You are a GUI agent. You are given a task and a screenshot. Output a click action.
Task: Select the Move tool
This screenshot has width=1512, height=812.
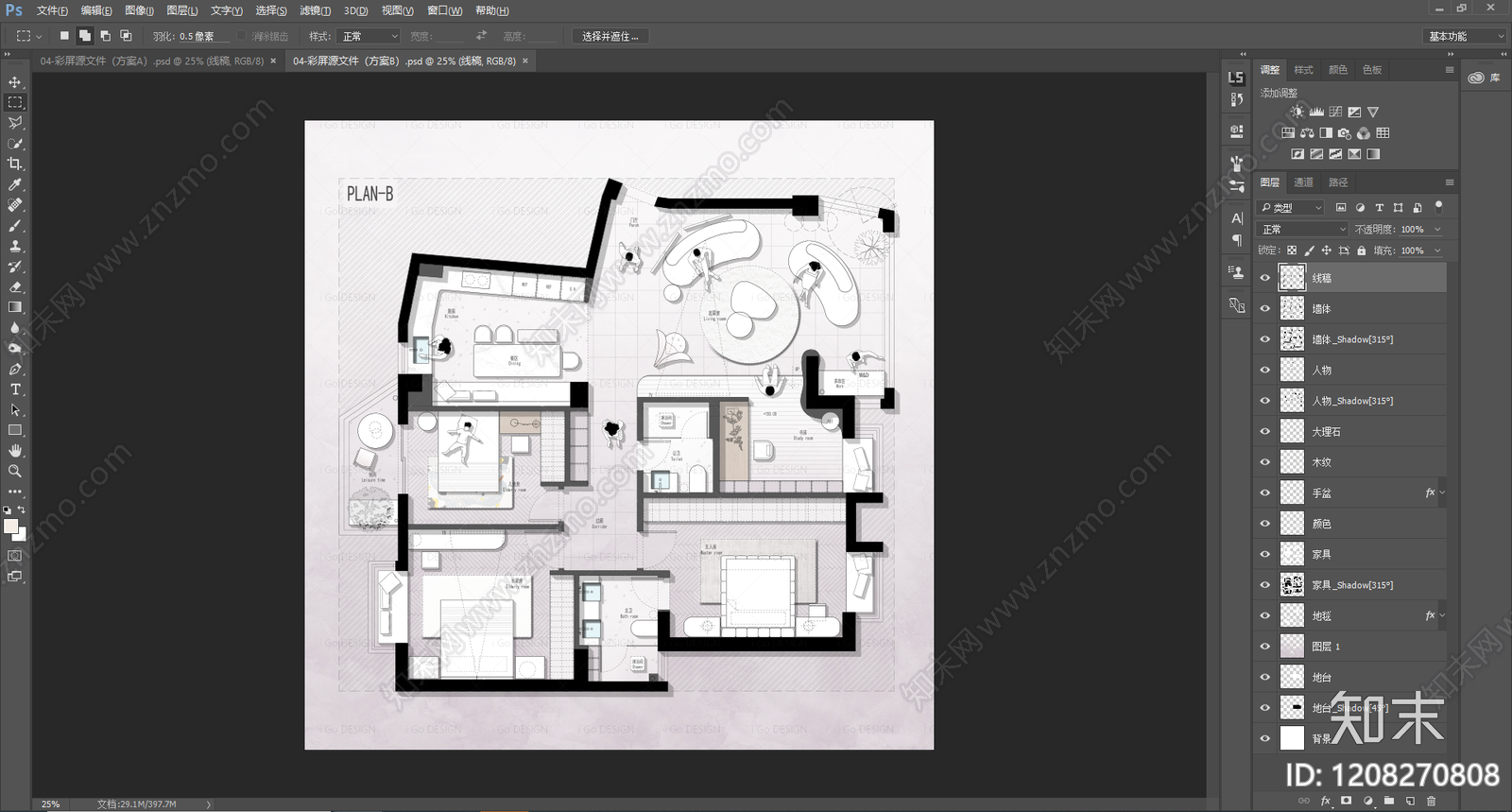[15, 82]
